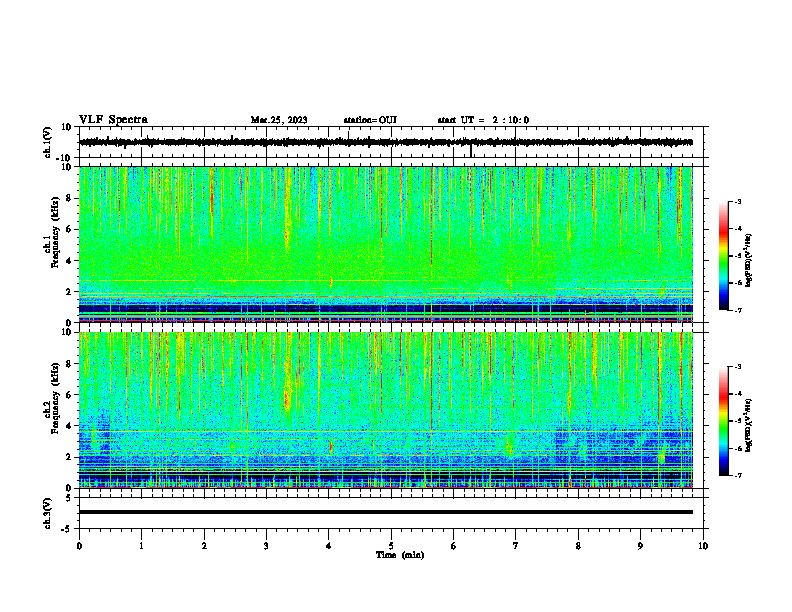The height and width of the screenshot is (612, 792).
Task: Click the ch.1 color bar "-7" label
Action: (x=737, y=310)
